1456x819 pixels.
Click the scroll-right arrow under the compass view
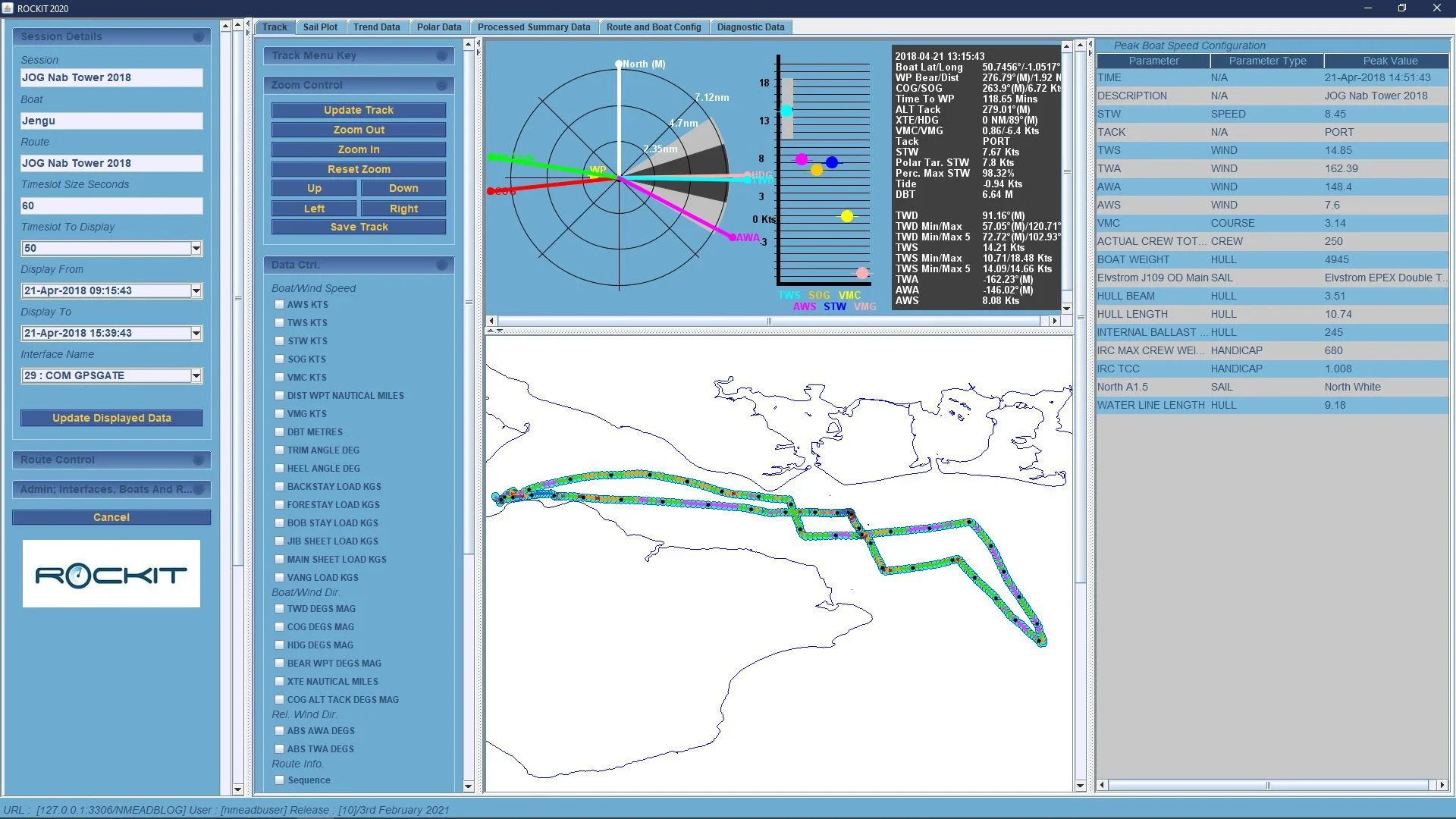[1053, 321]
